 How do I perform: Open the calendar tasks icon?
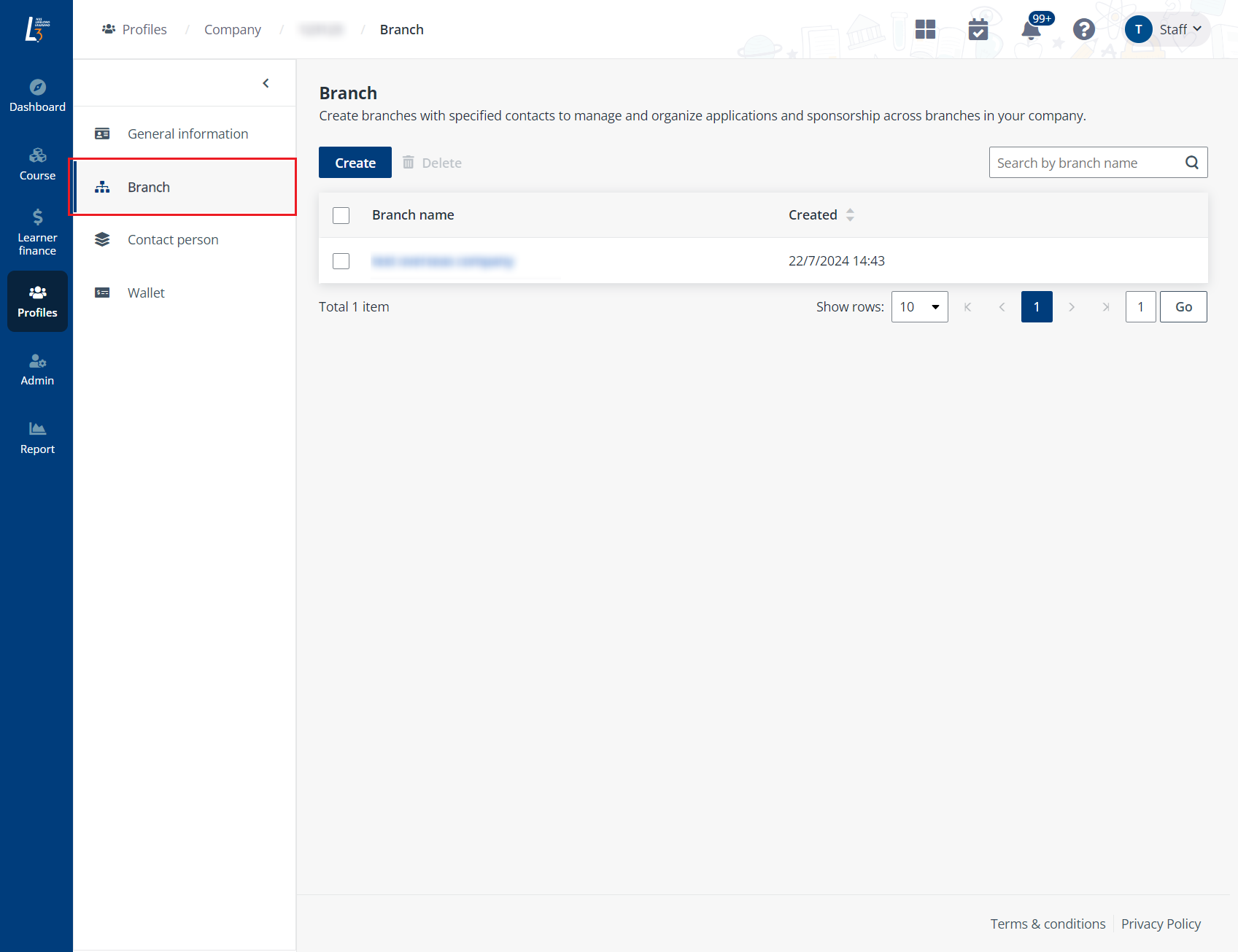(978, 29)
